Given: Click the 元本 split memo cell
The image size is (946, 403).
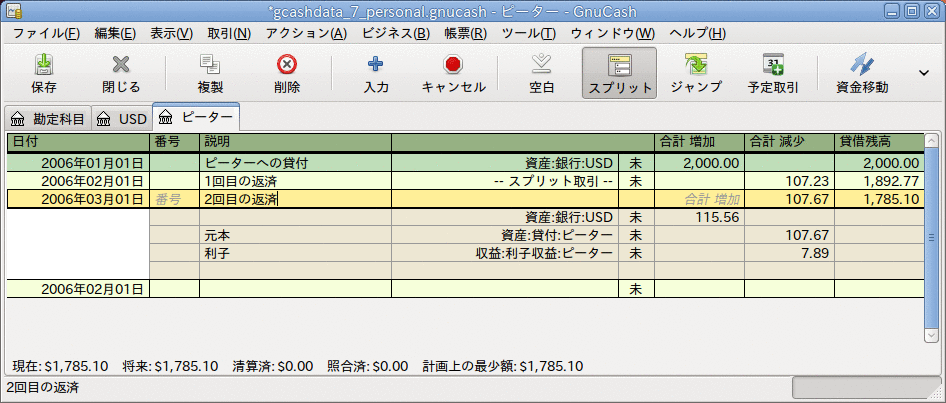Looking at the screenshot, I should click(295, 235).
